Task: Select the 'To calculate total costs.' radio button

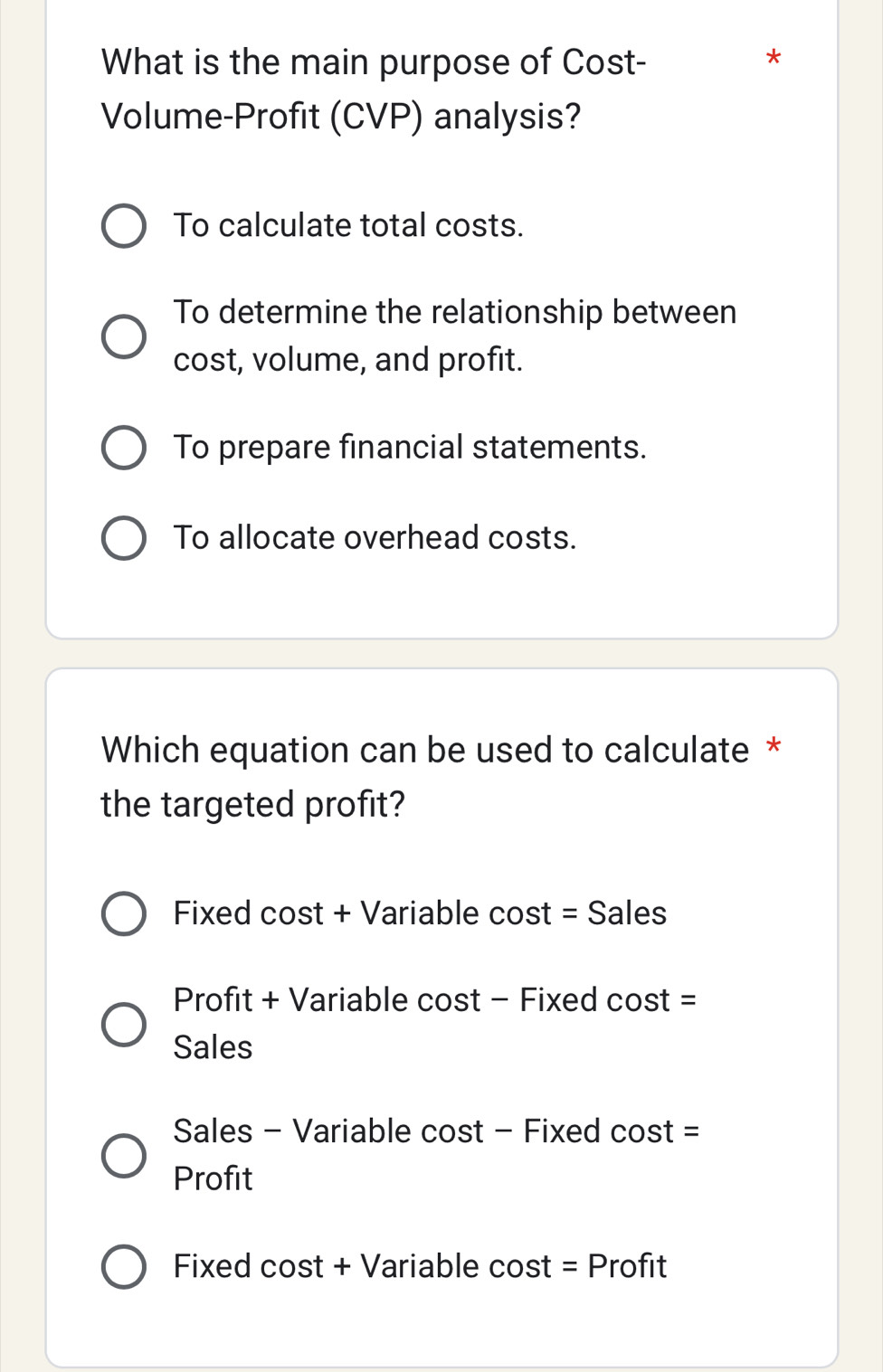Action: tap(123, 226)
